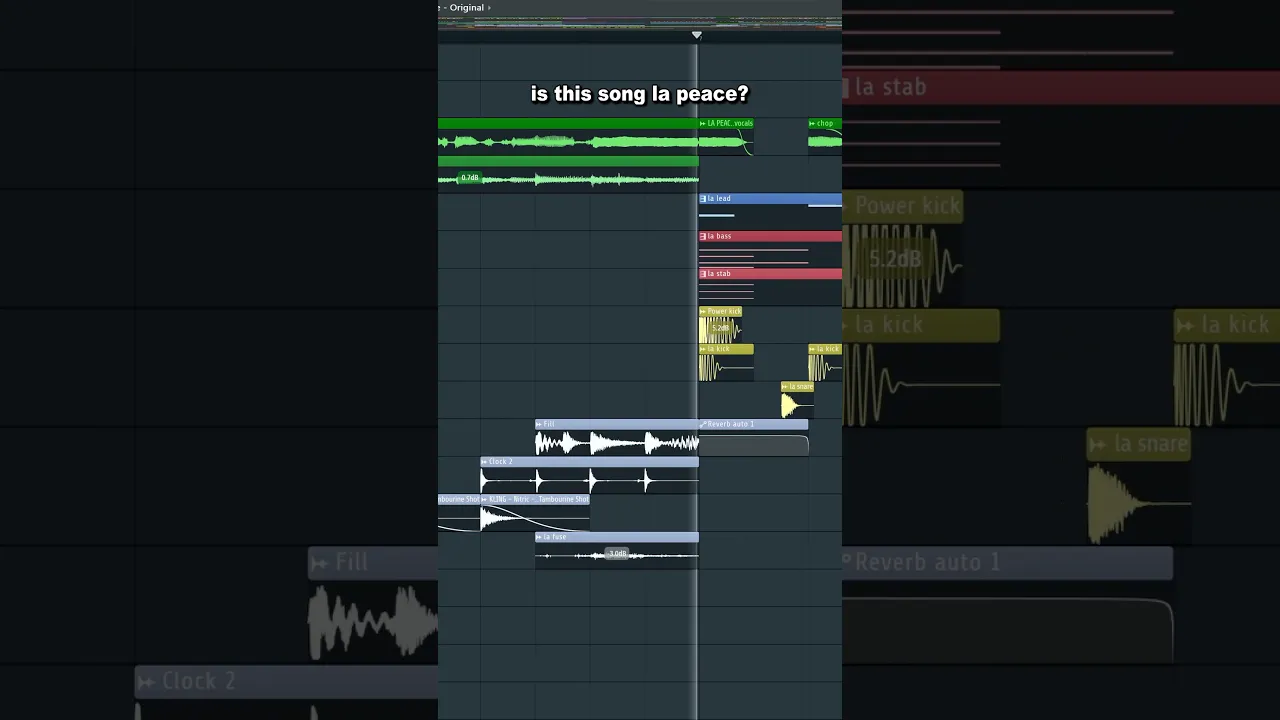1280x720 pixels.
Task: Click the Original arrangement name
Action: tap(466, 8)
